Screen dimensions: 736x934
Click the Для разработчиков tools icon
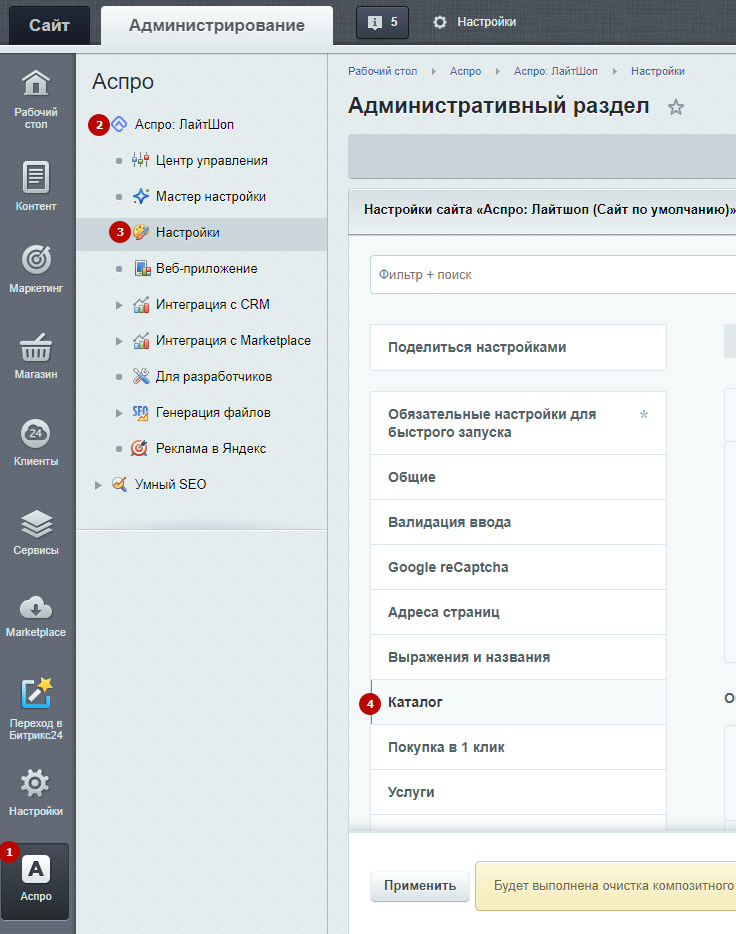[141, 376]
